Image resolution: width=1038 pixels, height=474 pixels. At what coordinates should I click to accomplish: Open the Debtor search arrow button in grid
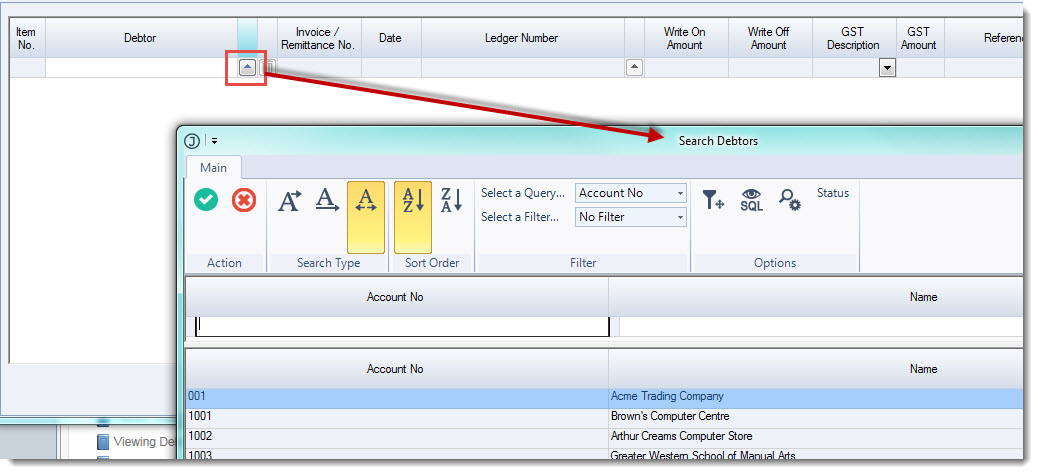point(247,68)
